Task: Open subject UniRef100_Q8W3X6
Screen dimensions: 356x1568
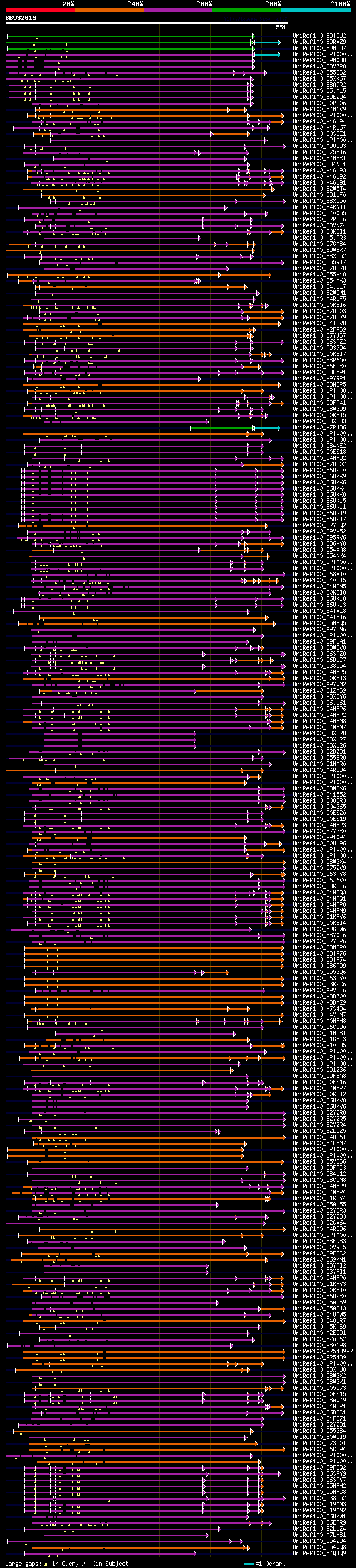Action: (319, 788)
